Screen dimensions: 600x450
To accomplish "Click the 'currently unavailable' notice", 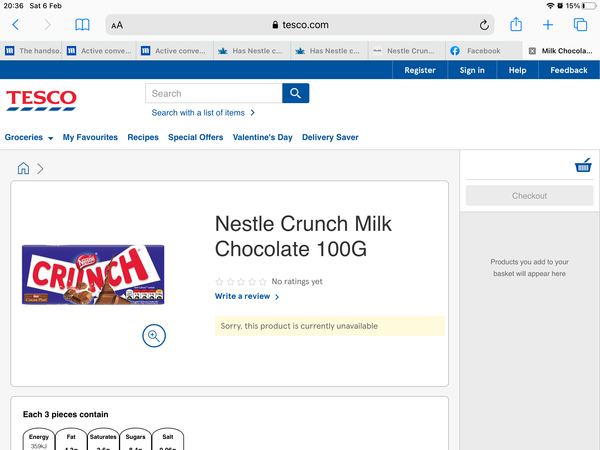I will click(x=329, y=326).
